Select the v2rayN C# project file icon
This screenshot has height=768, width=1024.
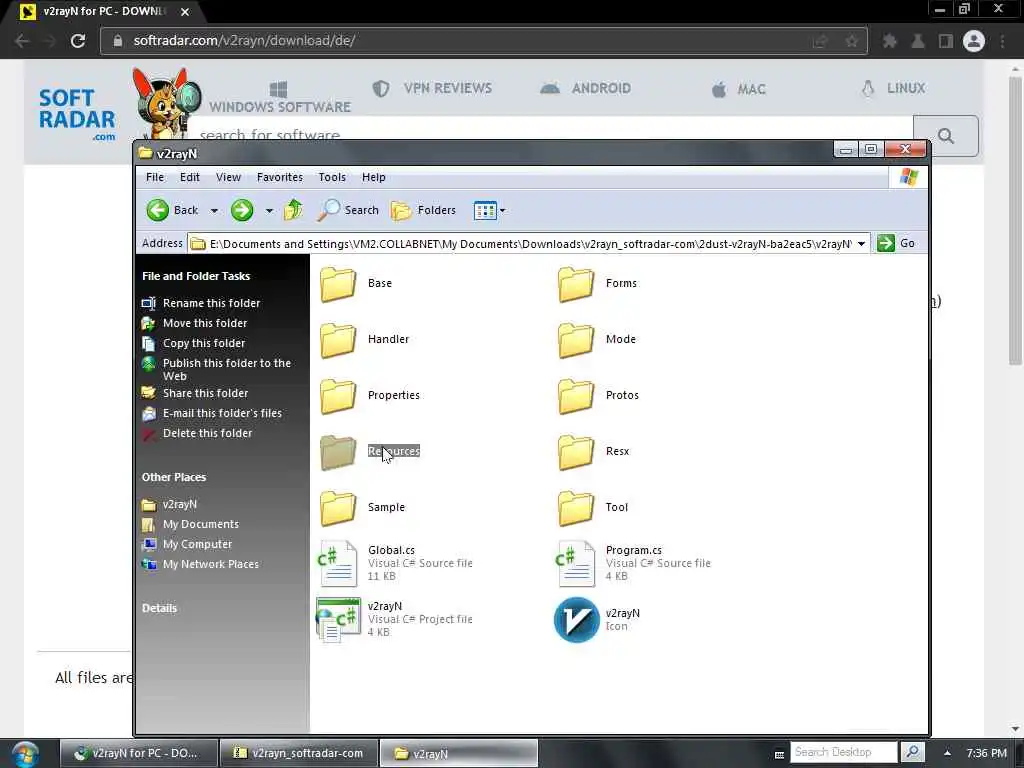[x=338, y=620]
